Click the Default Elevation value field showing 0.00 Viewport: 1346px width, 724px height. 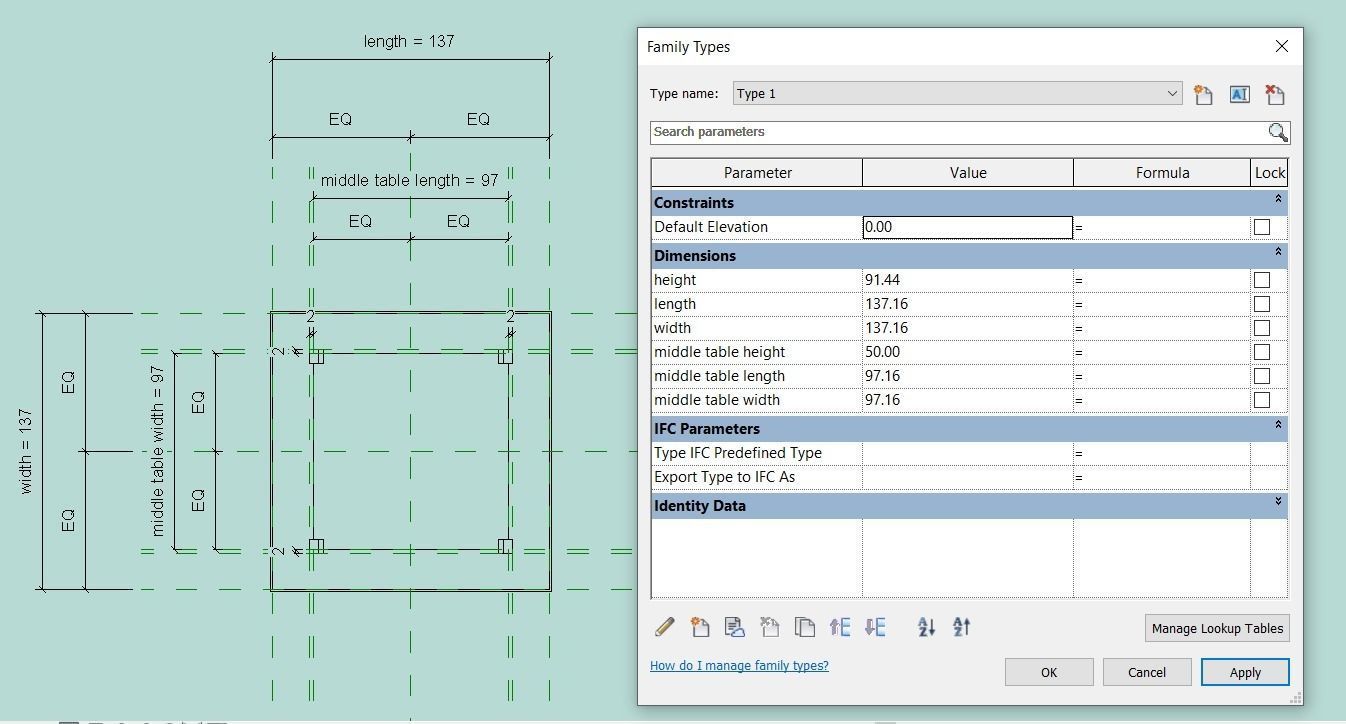968,227
